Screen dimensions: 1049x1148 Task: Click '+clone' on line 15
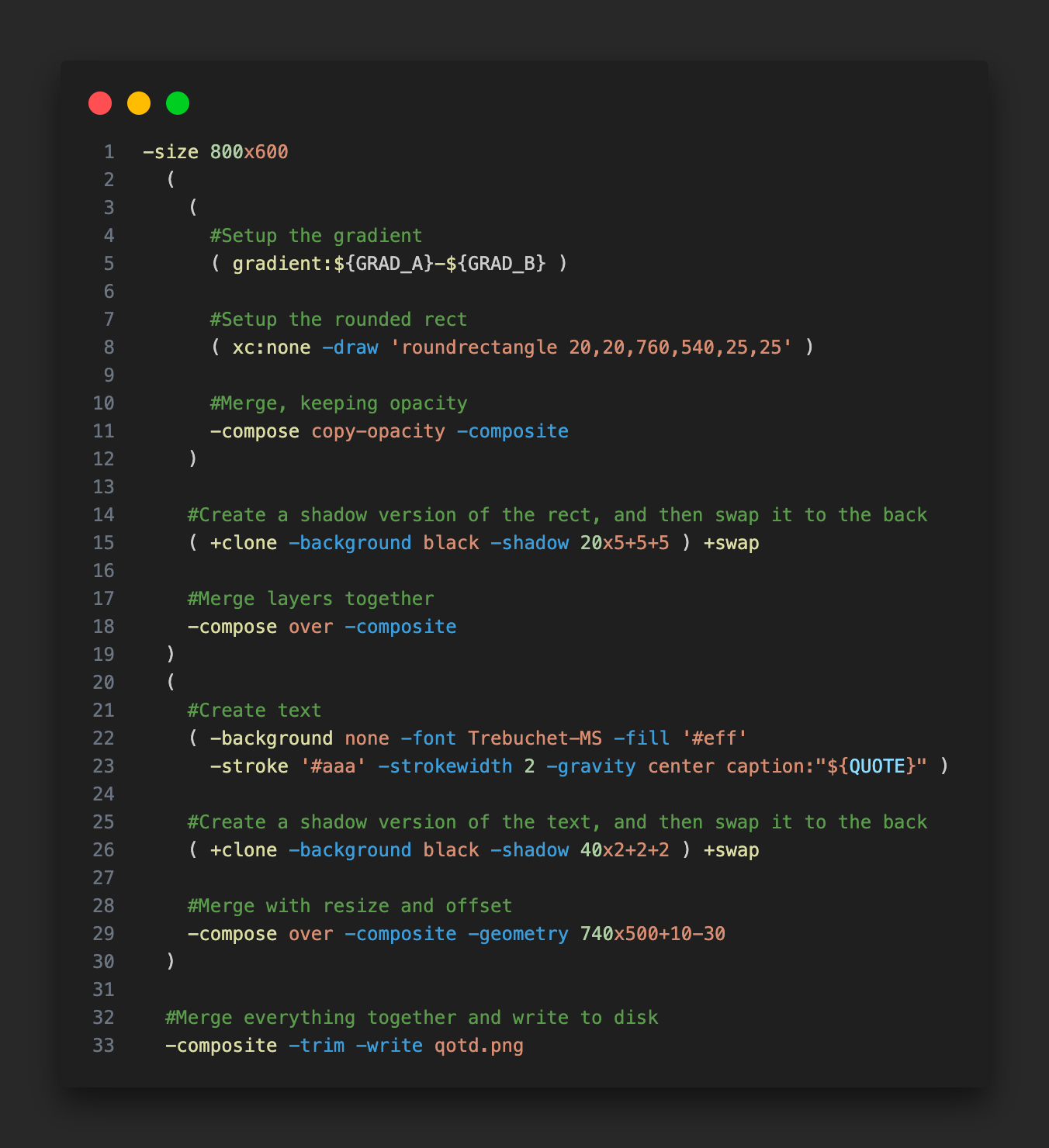point(244,543)
